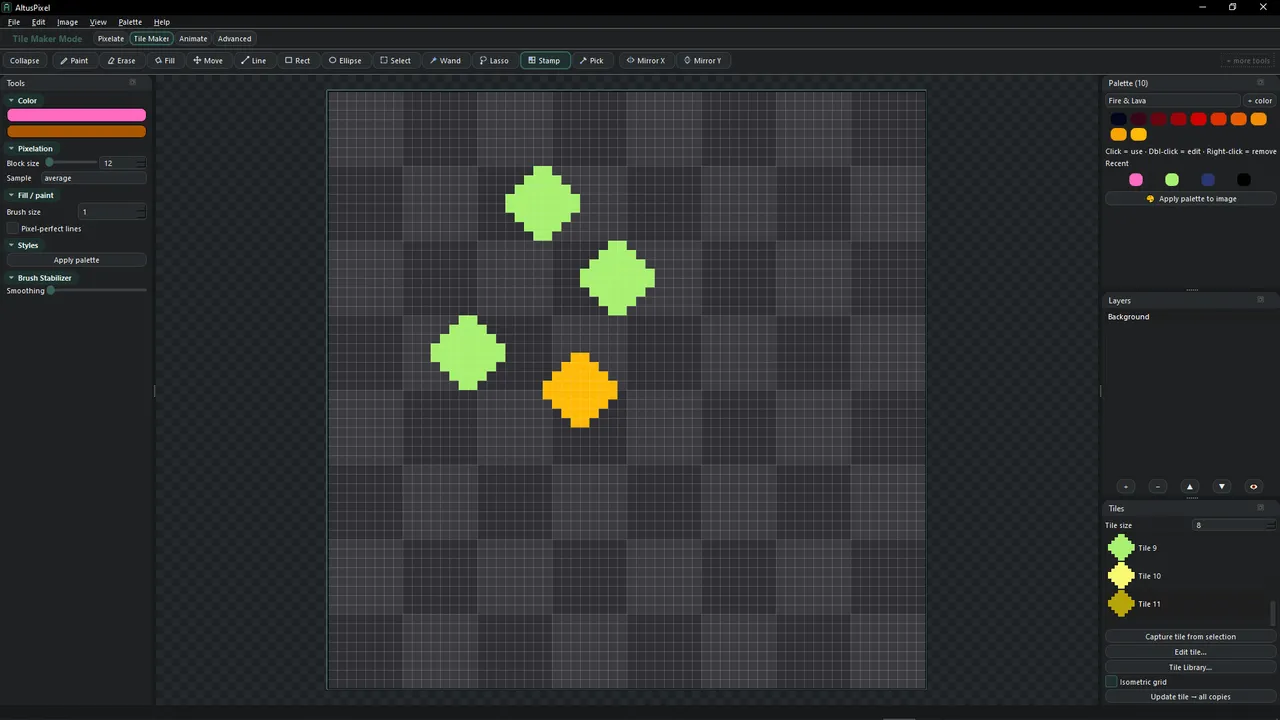Open the File menu
Image resolution: width=1280 pixels, height=720 pixels.
(14, 22)
